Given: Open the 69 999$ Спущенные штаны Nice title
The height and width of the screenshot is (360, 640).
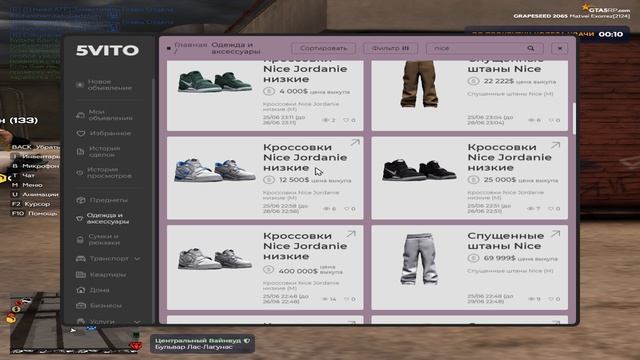Looking at the screenshot, I should coord(506,241).
